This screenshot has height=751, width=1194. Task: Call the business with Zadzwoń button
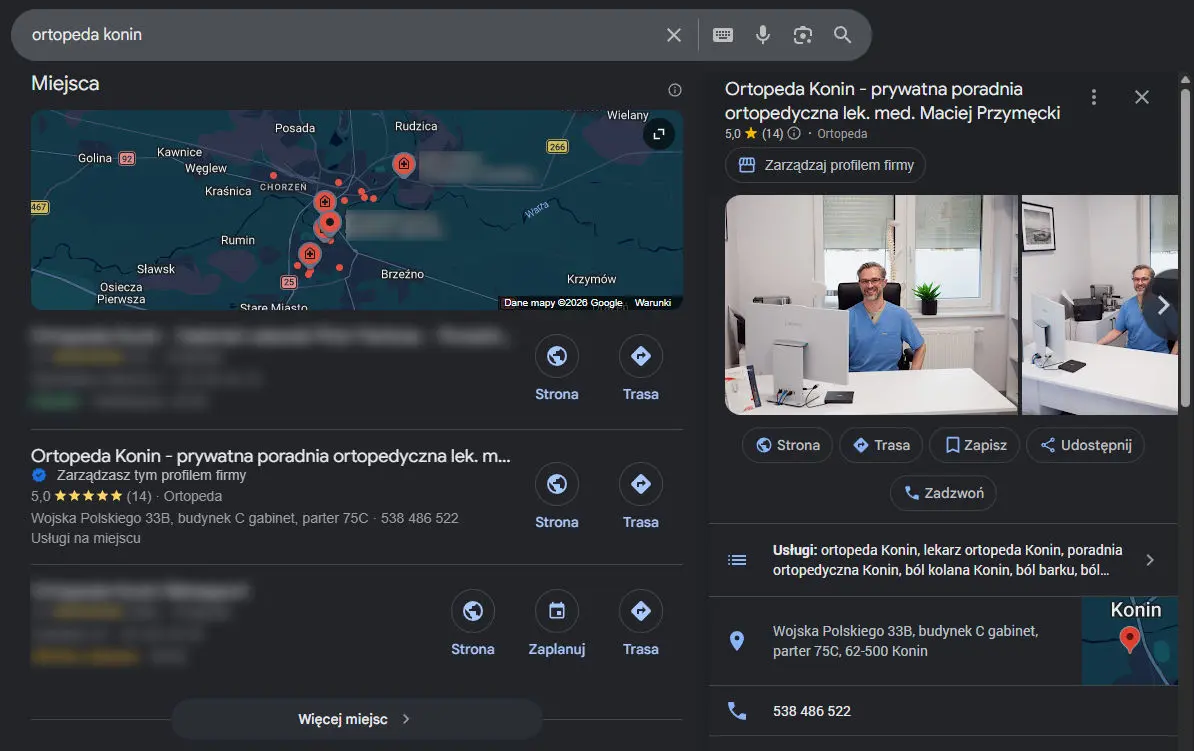pyautogui.click(x=943, y=494)
